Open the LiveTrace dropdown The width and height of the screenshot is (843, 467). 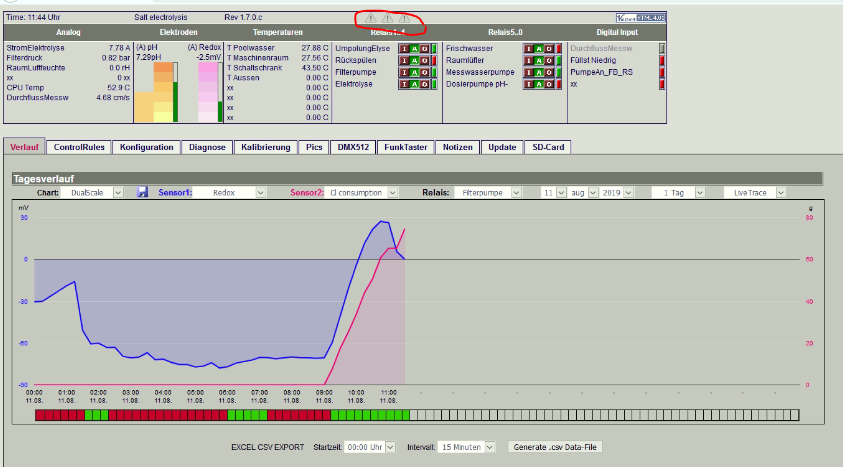tap(755, 192)
